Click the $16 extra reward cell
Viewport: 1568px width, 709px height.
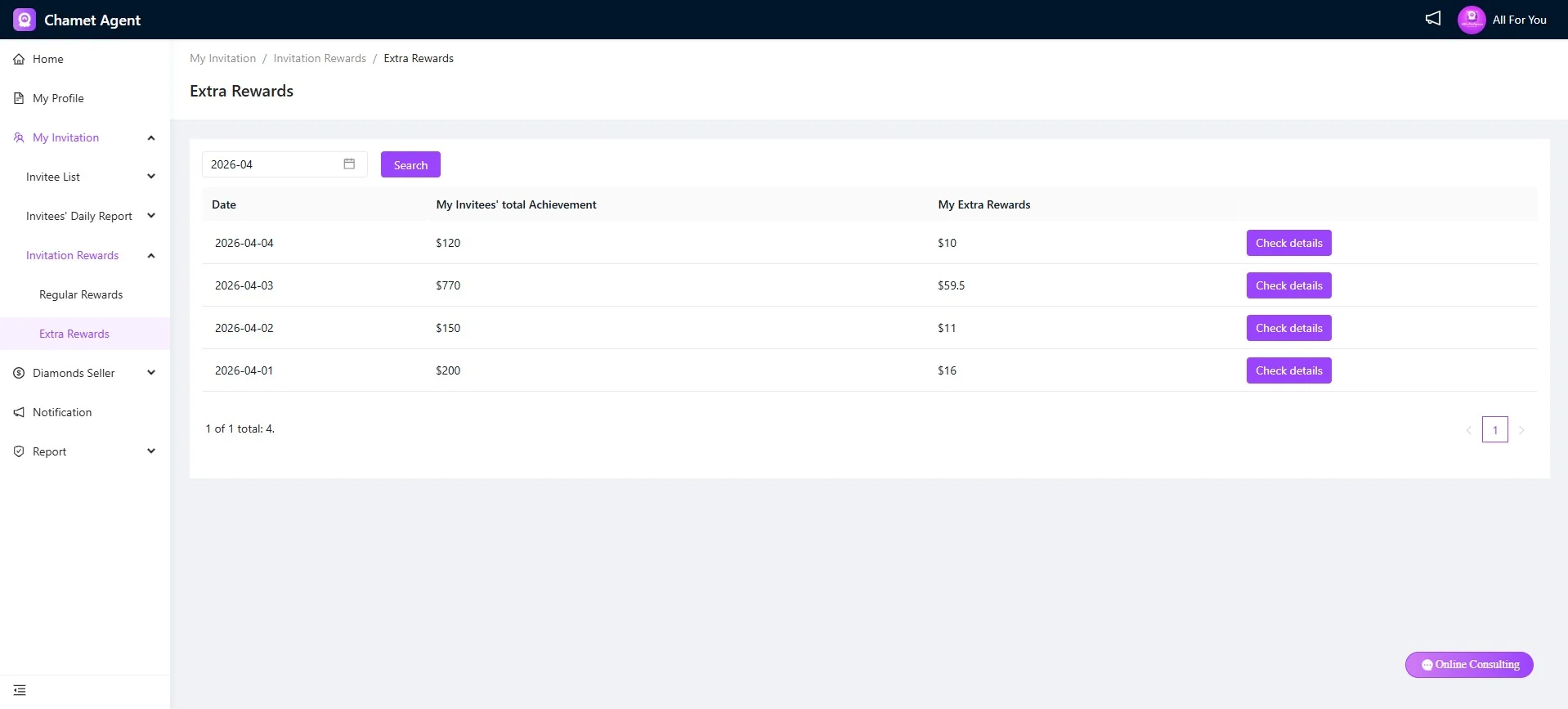[947, 370]
